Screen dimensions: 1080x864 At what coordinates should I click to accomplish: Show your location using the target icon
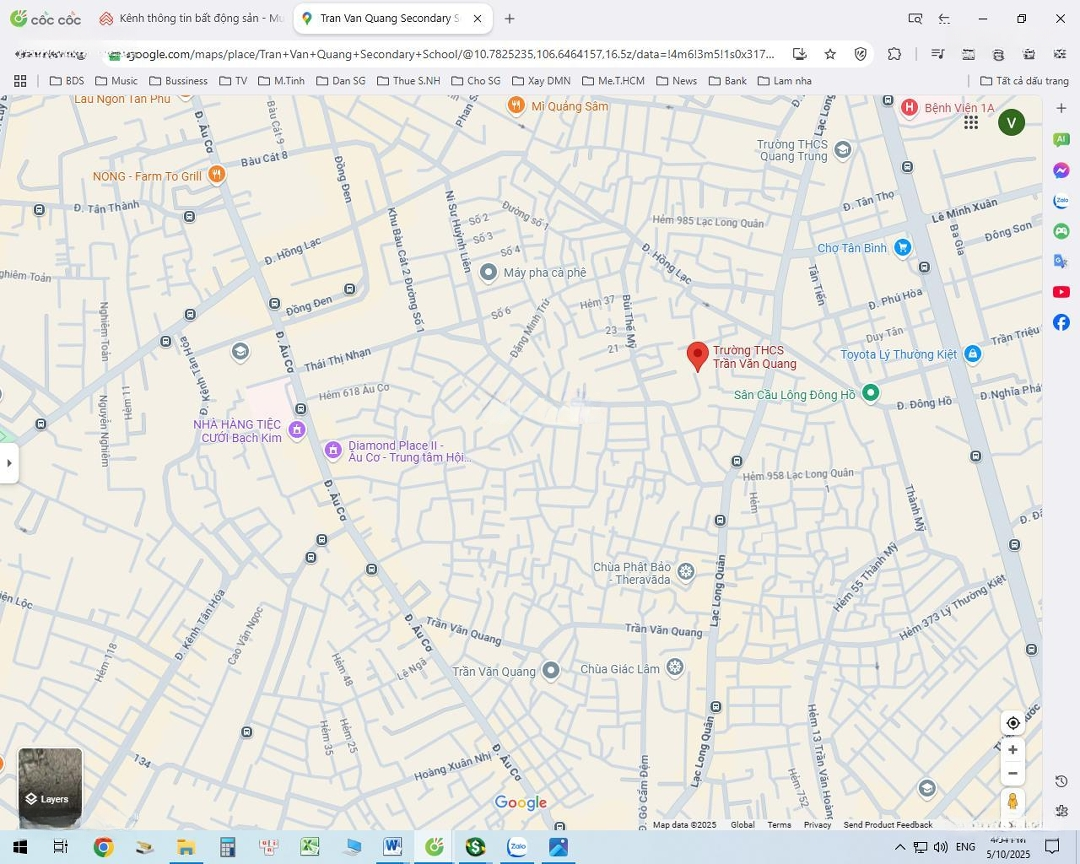(x=1012, y=723)
